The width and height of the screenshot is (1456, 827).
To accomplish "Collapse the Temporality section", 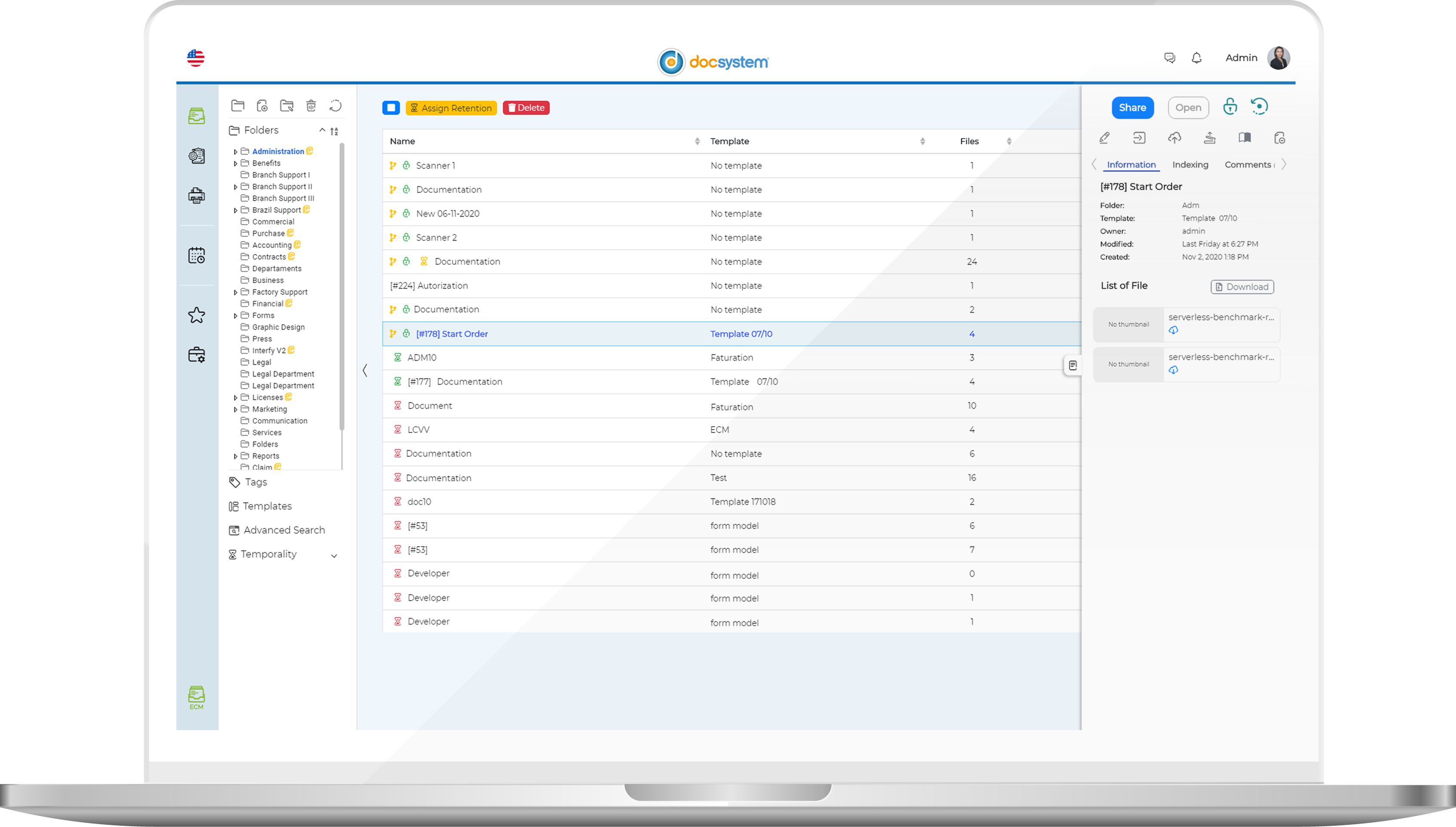I will click(x=334, y=554).
